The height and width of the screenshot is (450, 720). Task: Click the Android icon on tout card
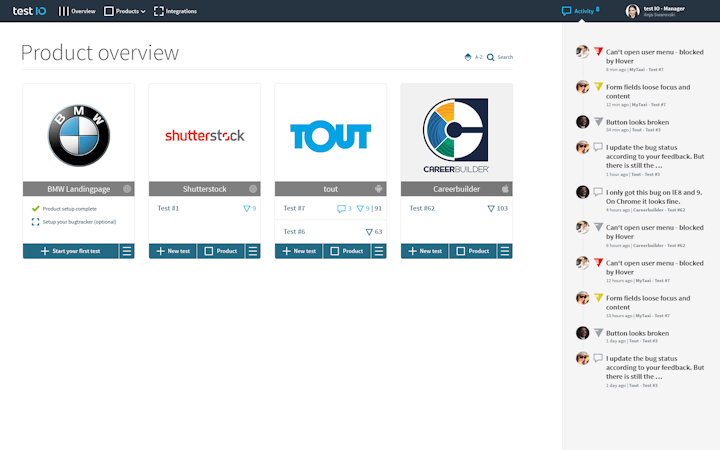pos(378,189)
